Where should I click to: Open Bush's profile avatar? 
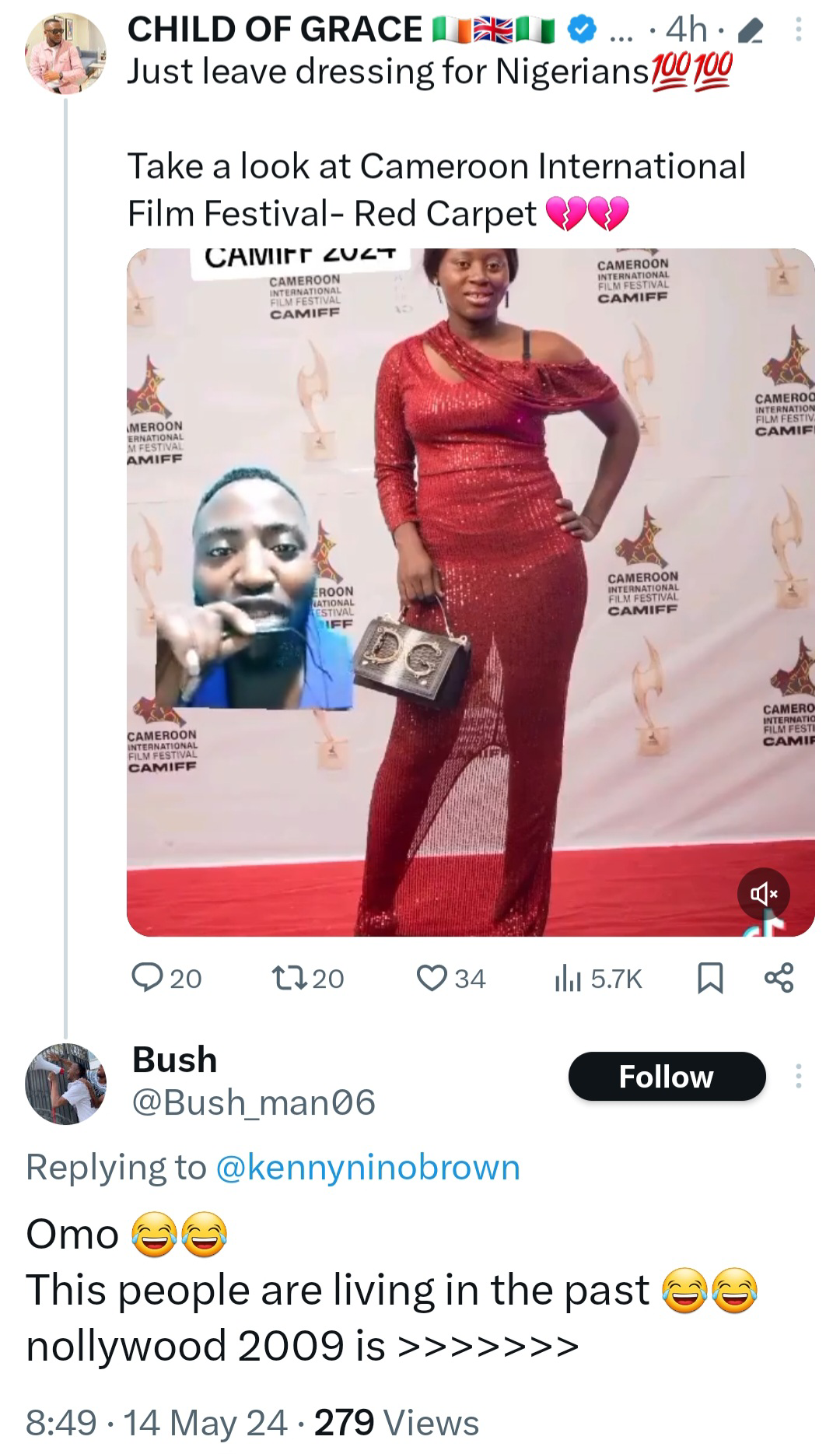pos(65,1084)
